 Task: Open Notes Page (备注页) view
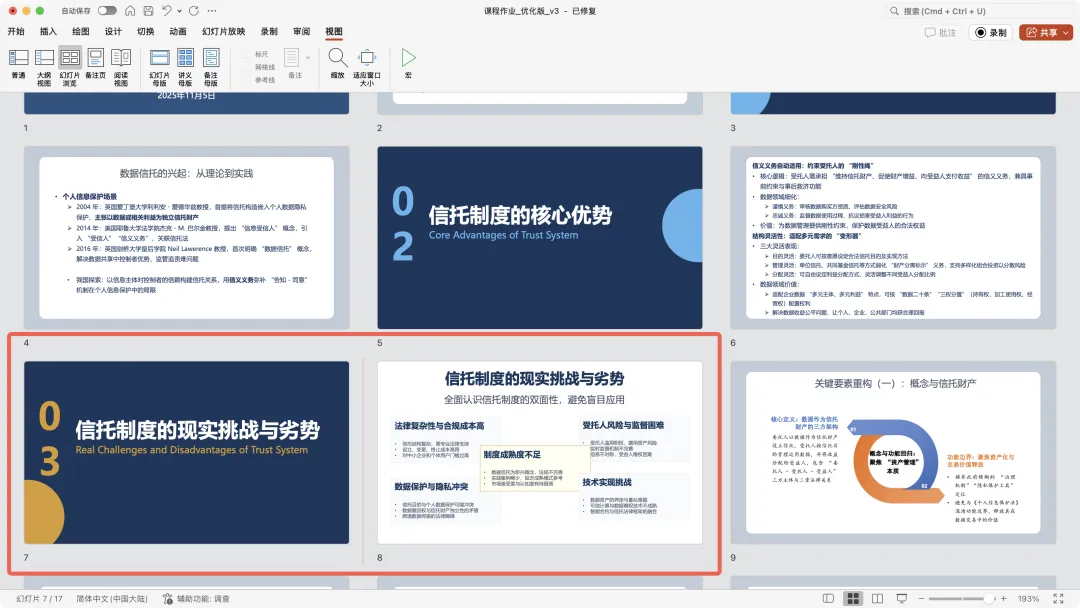coord(95,64)
